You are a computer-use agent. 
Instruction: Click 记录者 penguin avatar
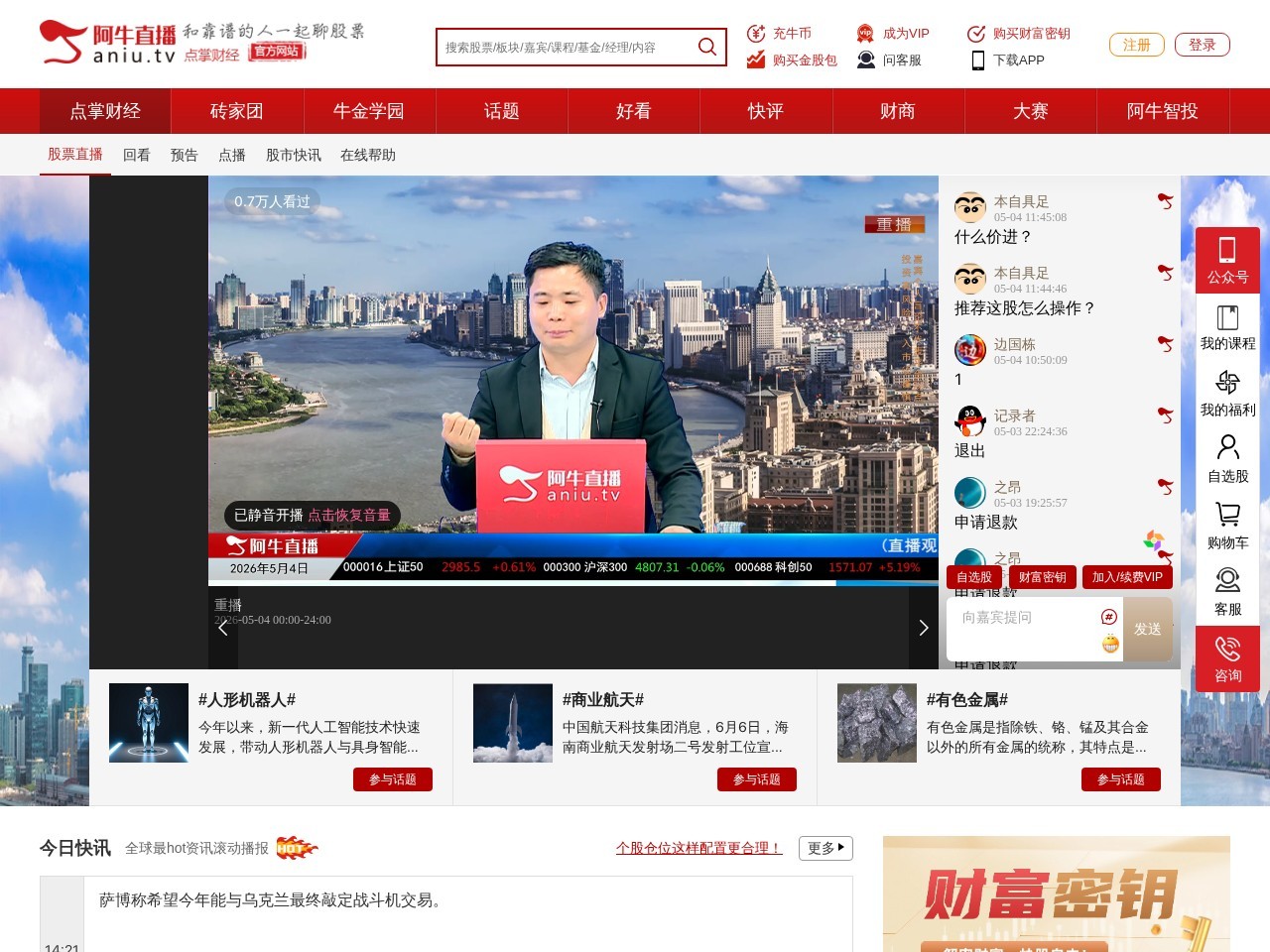(x=970, y=421)
